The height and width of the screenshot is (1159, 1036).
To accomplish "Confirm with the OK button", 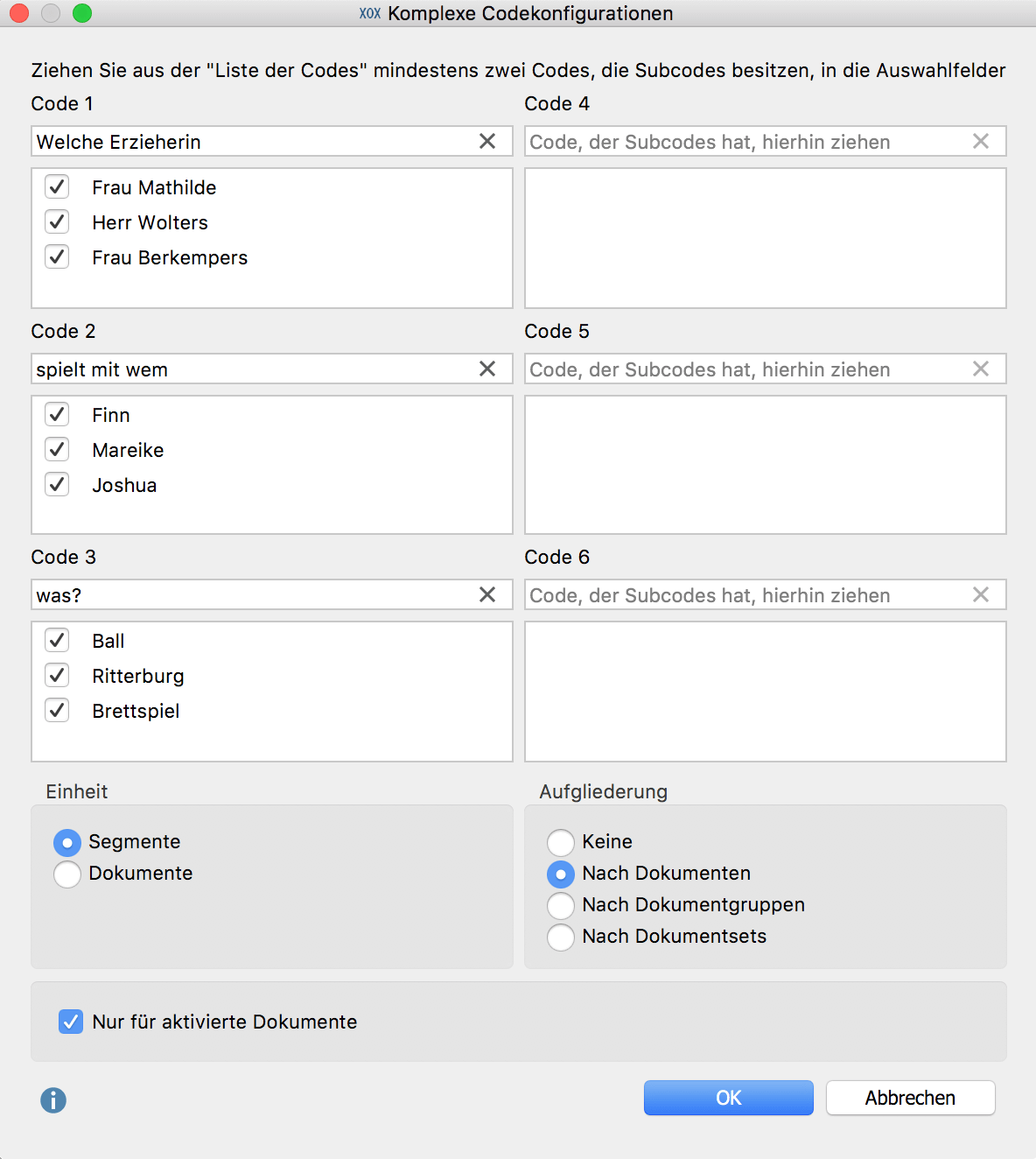I will 729,1098.
